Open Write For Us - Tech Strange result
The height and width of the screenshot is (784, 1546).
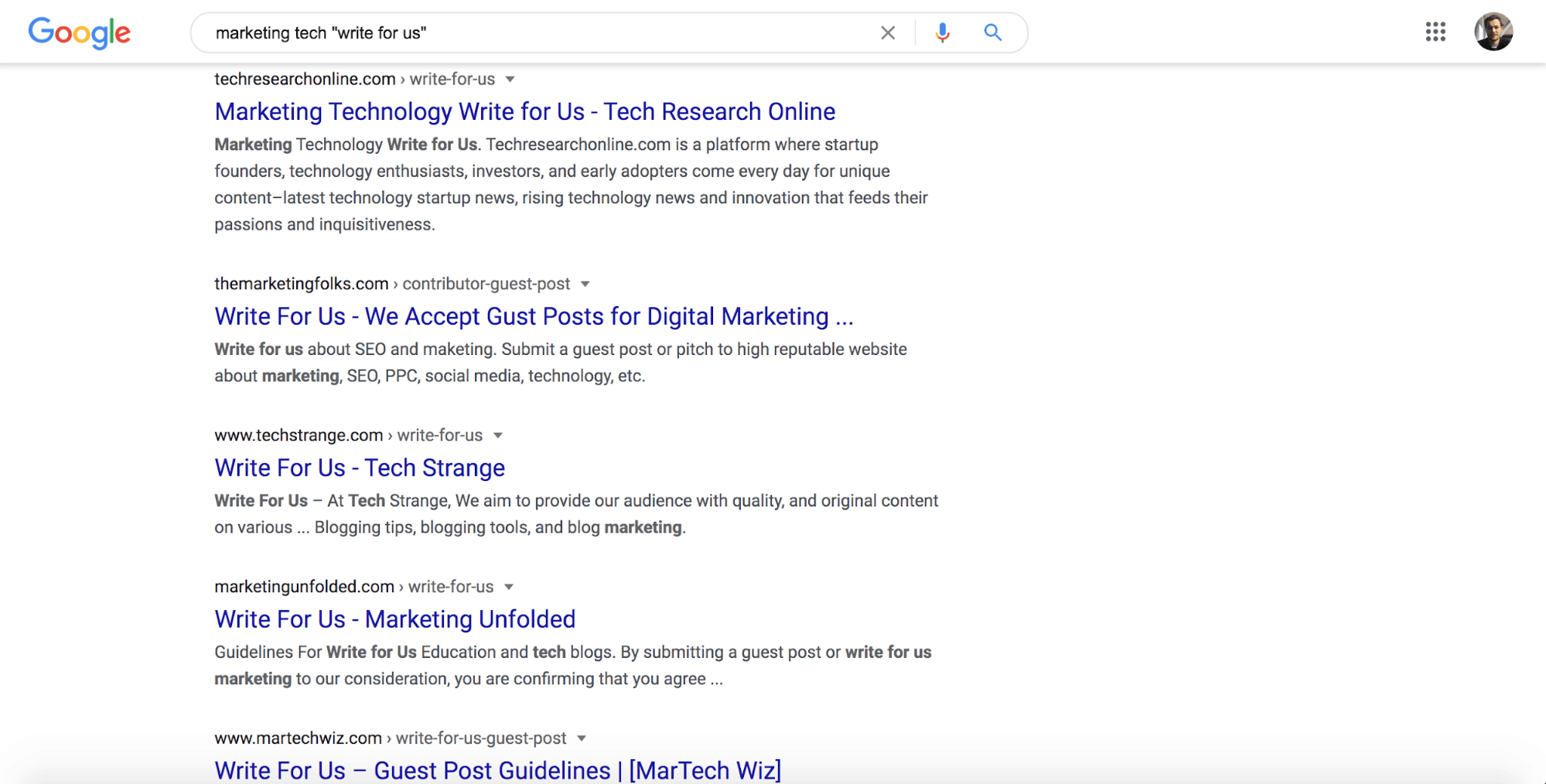pyautogui.click(x=360, y=468)
